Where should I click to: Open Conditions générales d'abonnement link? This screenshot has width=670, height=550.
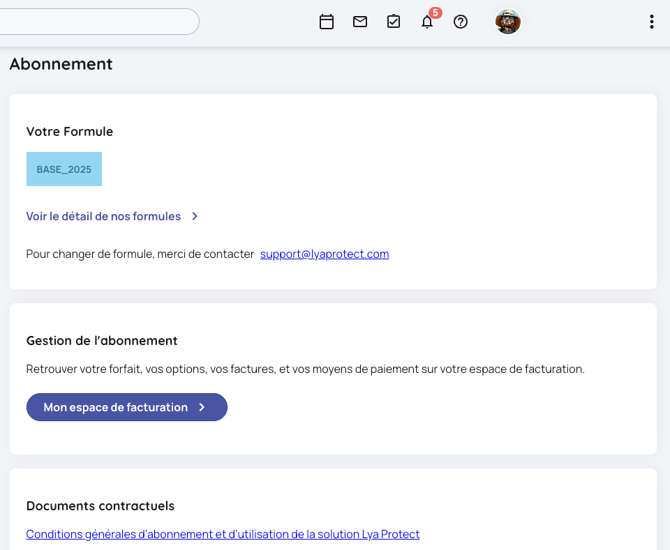pos(223,534)
